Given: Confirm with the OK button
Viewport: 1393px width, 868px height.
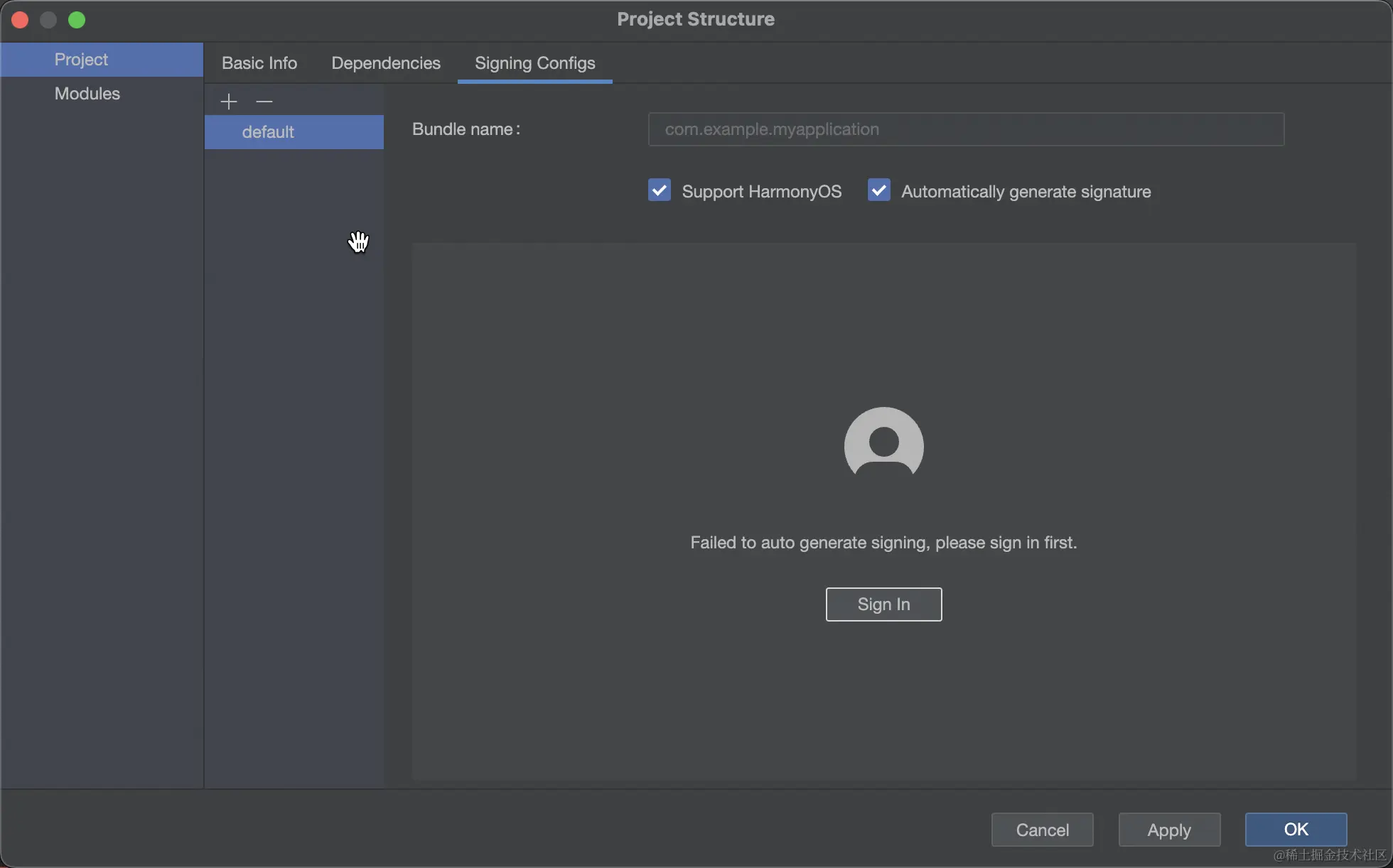Looking at the screenshot, I should click(x=1296, y=830).
